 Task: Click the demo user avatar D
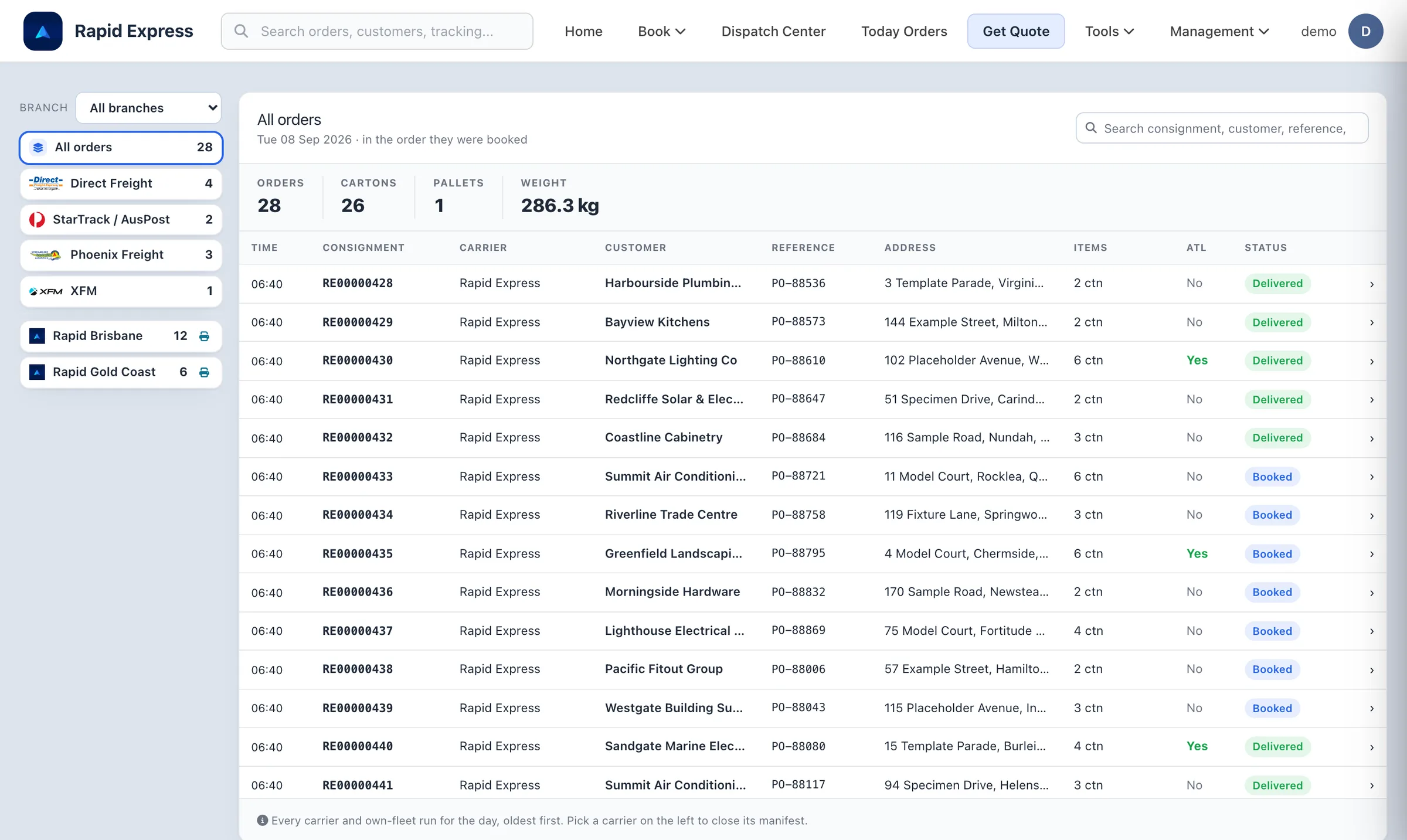coord(1365,31)
